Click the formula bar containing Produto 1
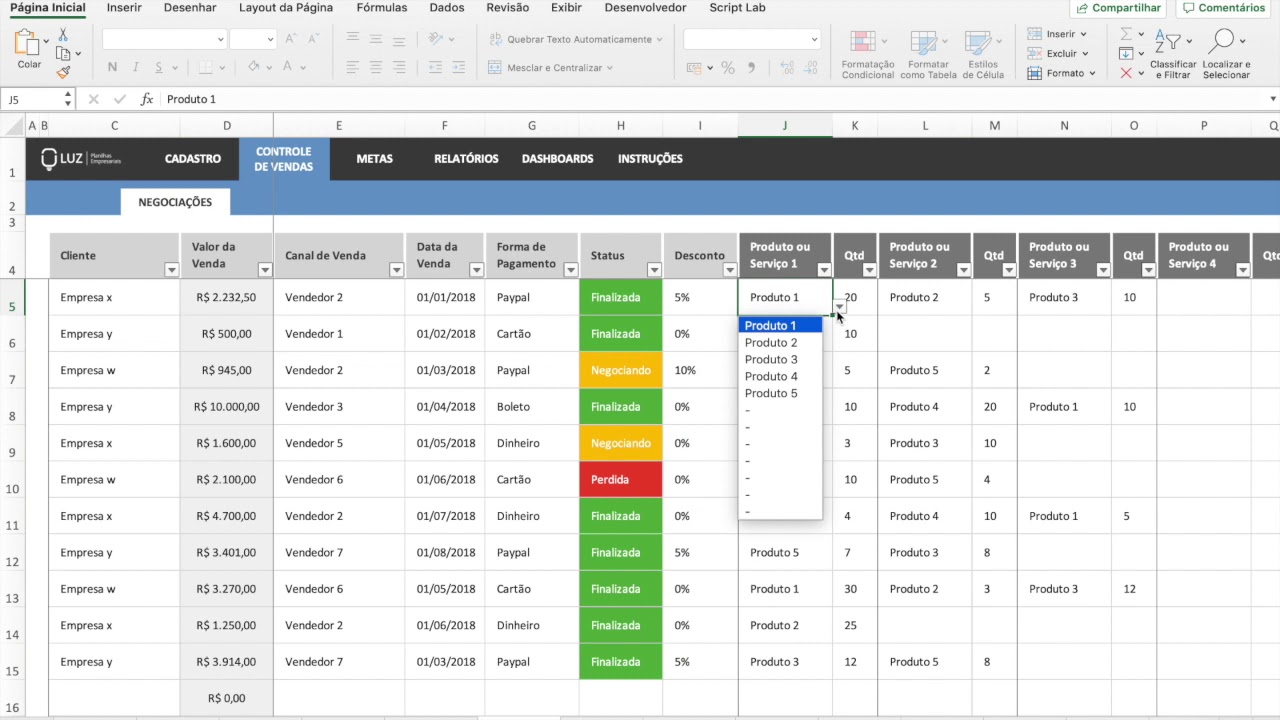The height and width of the screenshot is (720, 1280). coord(715,99)
